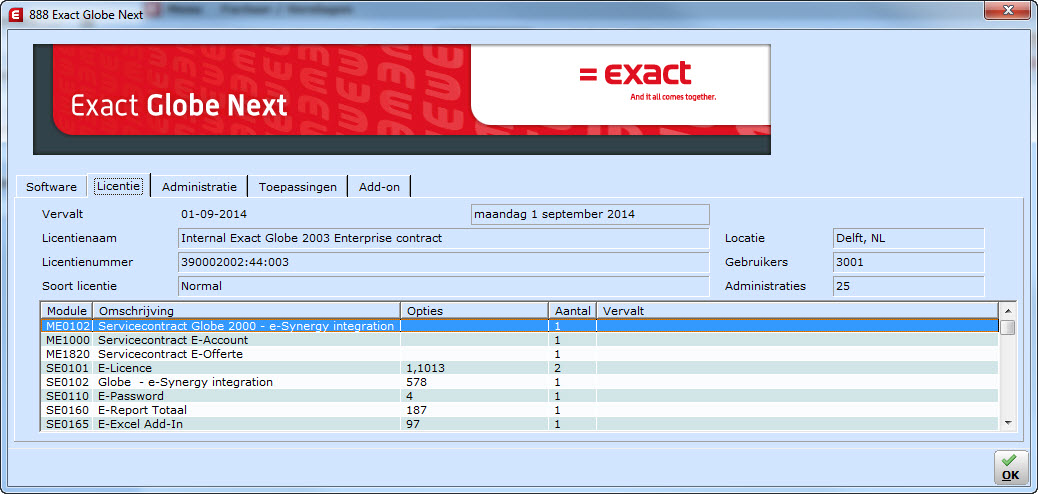Select row ME1000 Servicecontract E-Account
Image resolution: width=1038 pixels, height=494 pixels.
pyautogui.click(x=520, y=340)
